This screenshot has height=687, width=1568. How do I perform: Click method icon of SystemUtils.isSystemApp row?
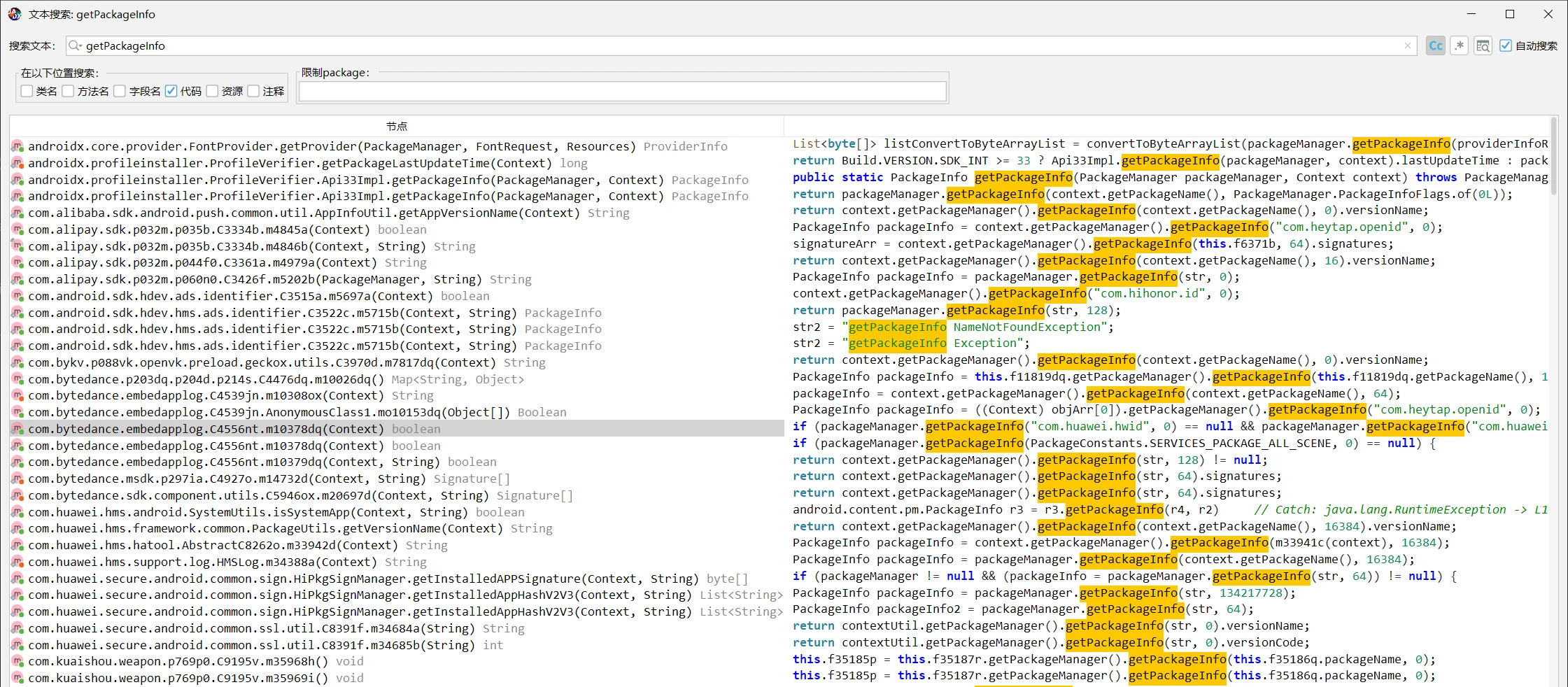click(17, 512)
